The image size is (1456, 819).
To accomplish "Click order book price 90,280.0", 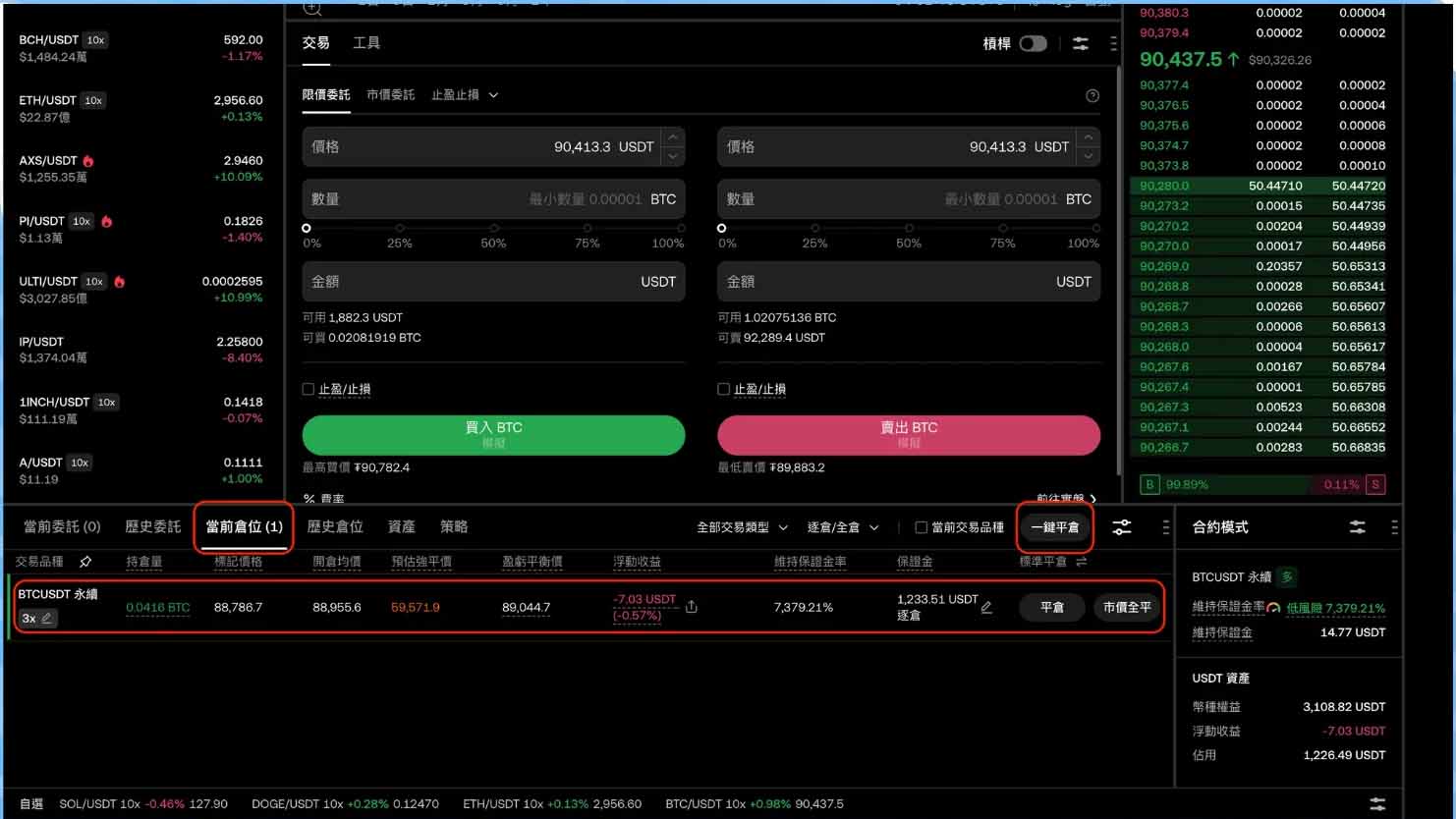I will pyautogui.click(x=1164, y=186).
